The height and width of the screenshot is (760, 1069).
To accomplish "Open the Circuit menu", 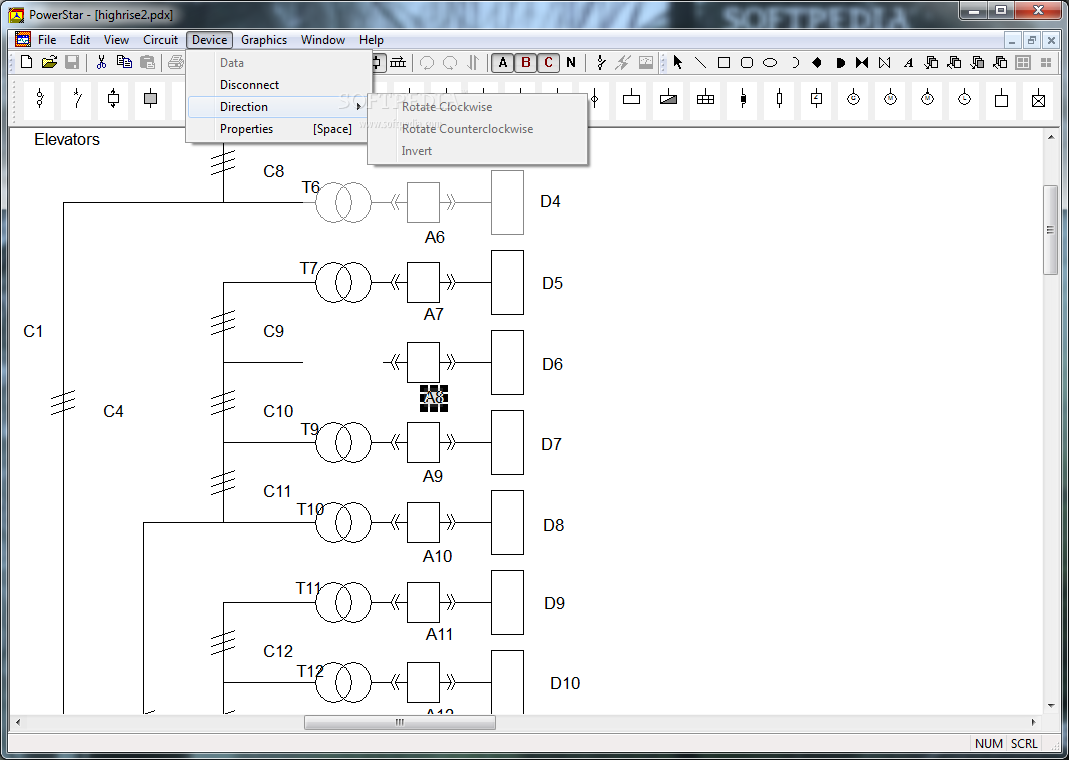I will coord(160,40).
